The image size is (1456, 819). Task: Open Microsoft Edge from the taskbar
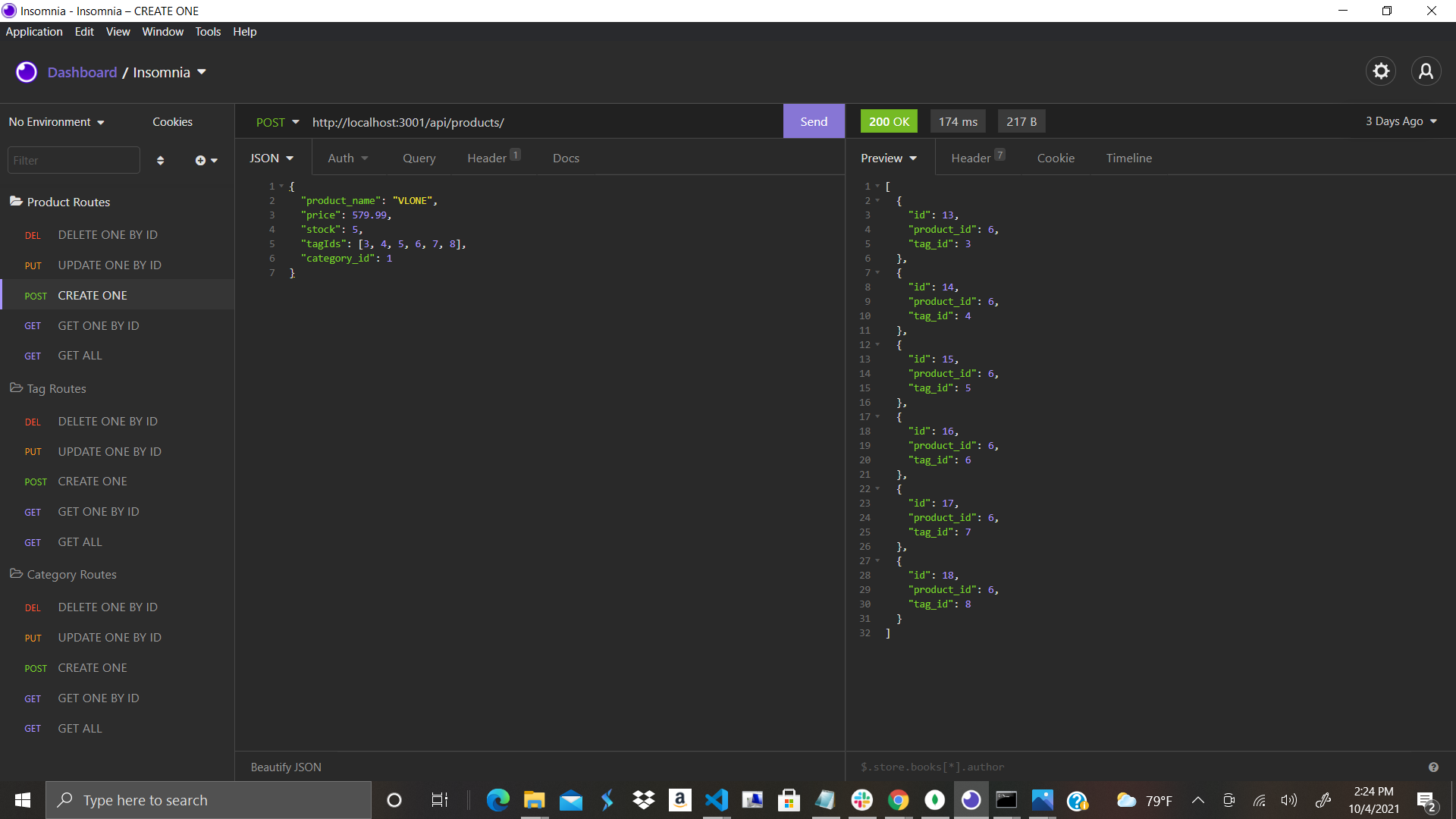(x=497, y=800)
